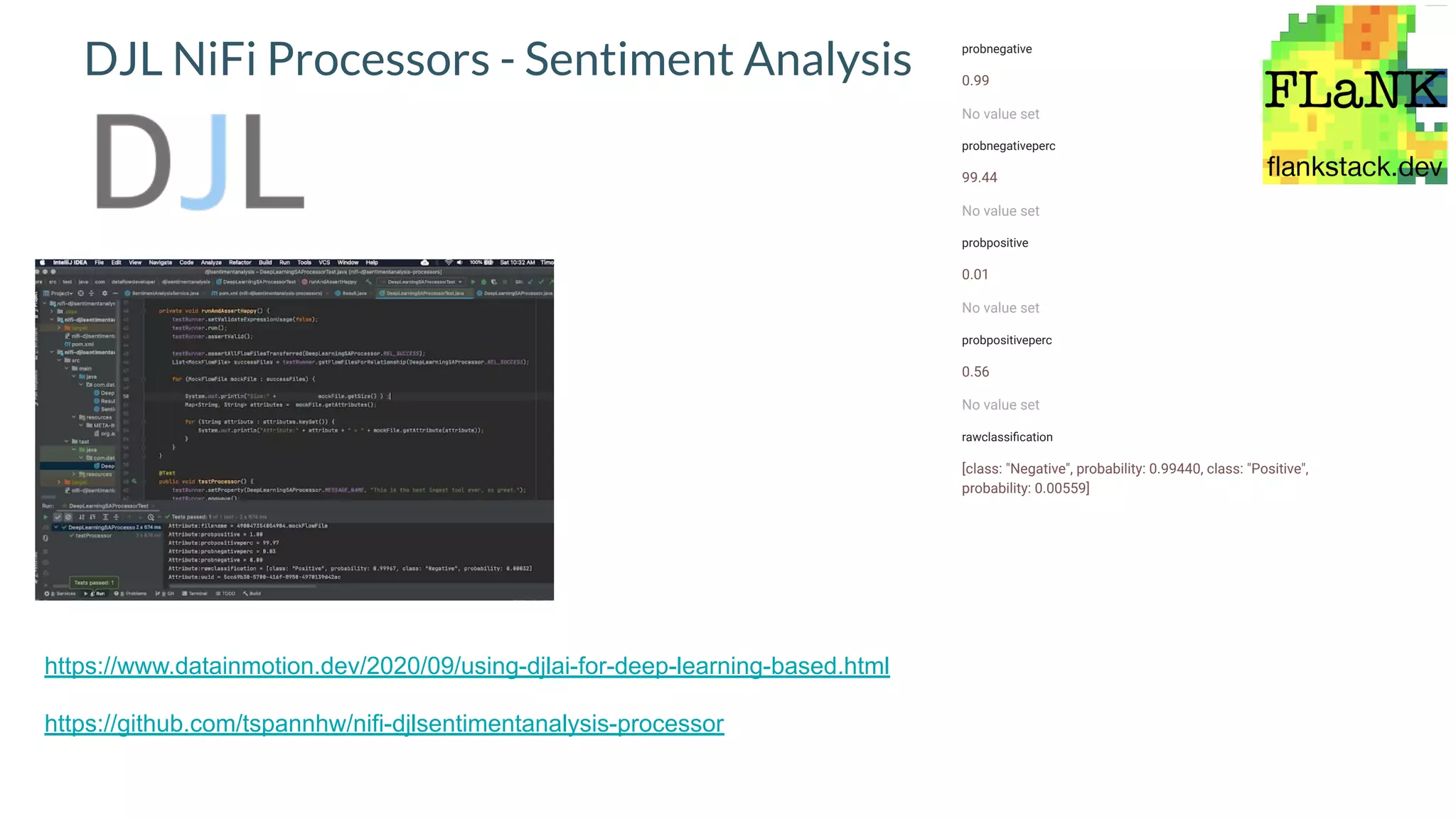
Task: Click the green Run button in IntelliJ toolbar
Action: click(473, 282)
